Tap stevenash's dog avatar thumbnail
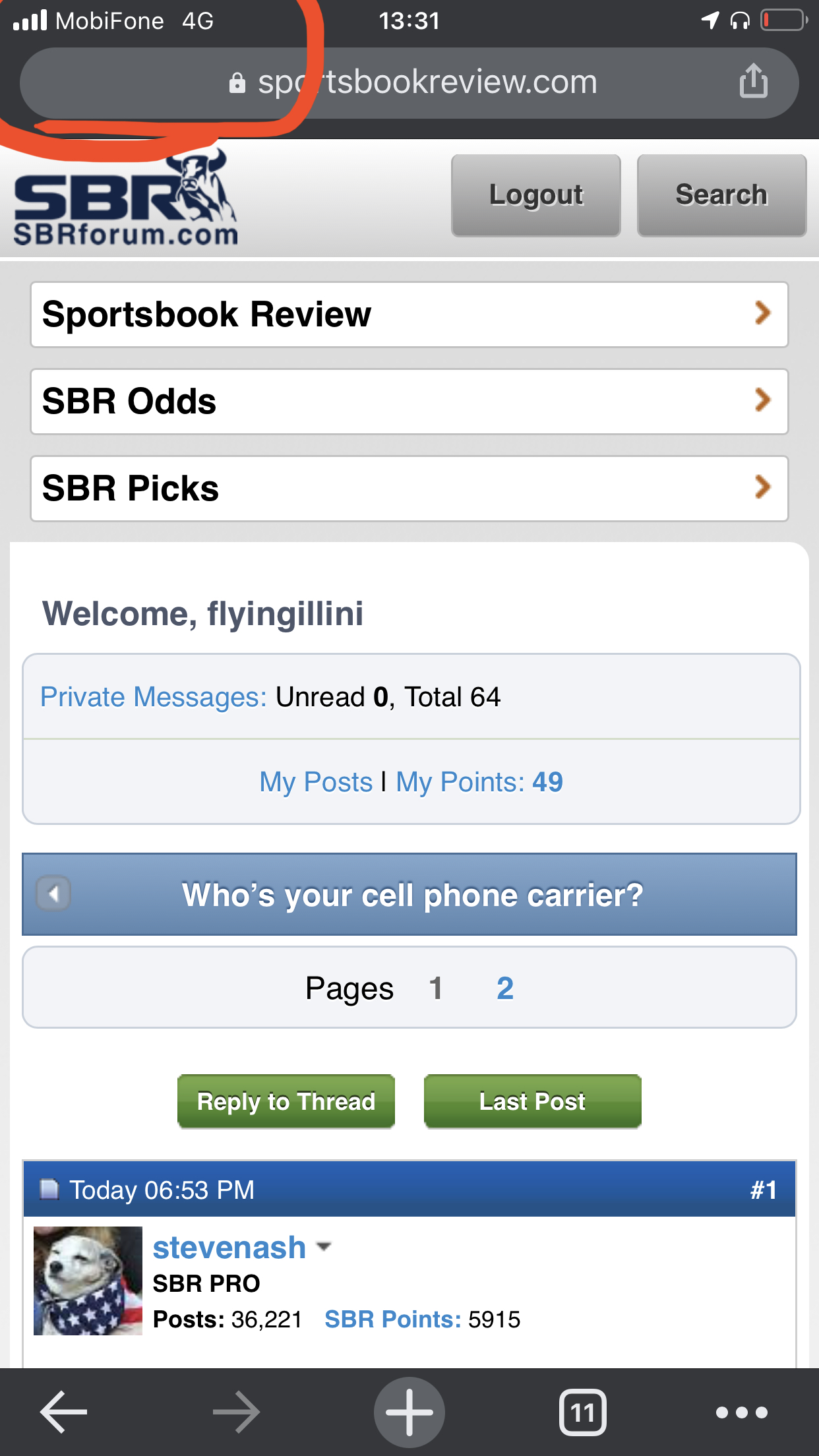The image size is (819, 1456). click(88, 1281)
